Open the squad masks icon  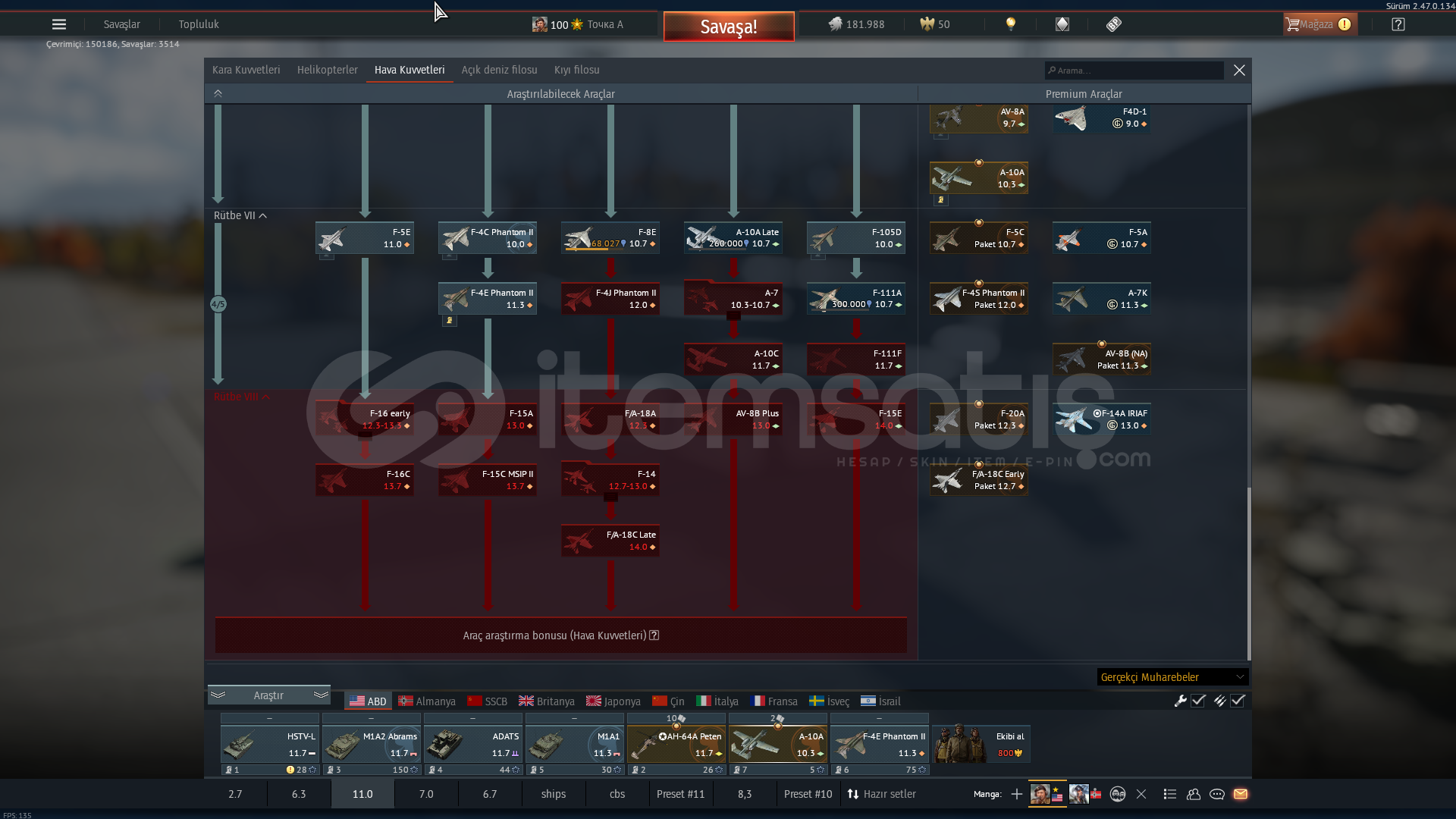(x=1117, y=794)
